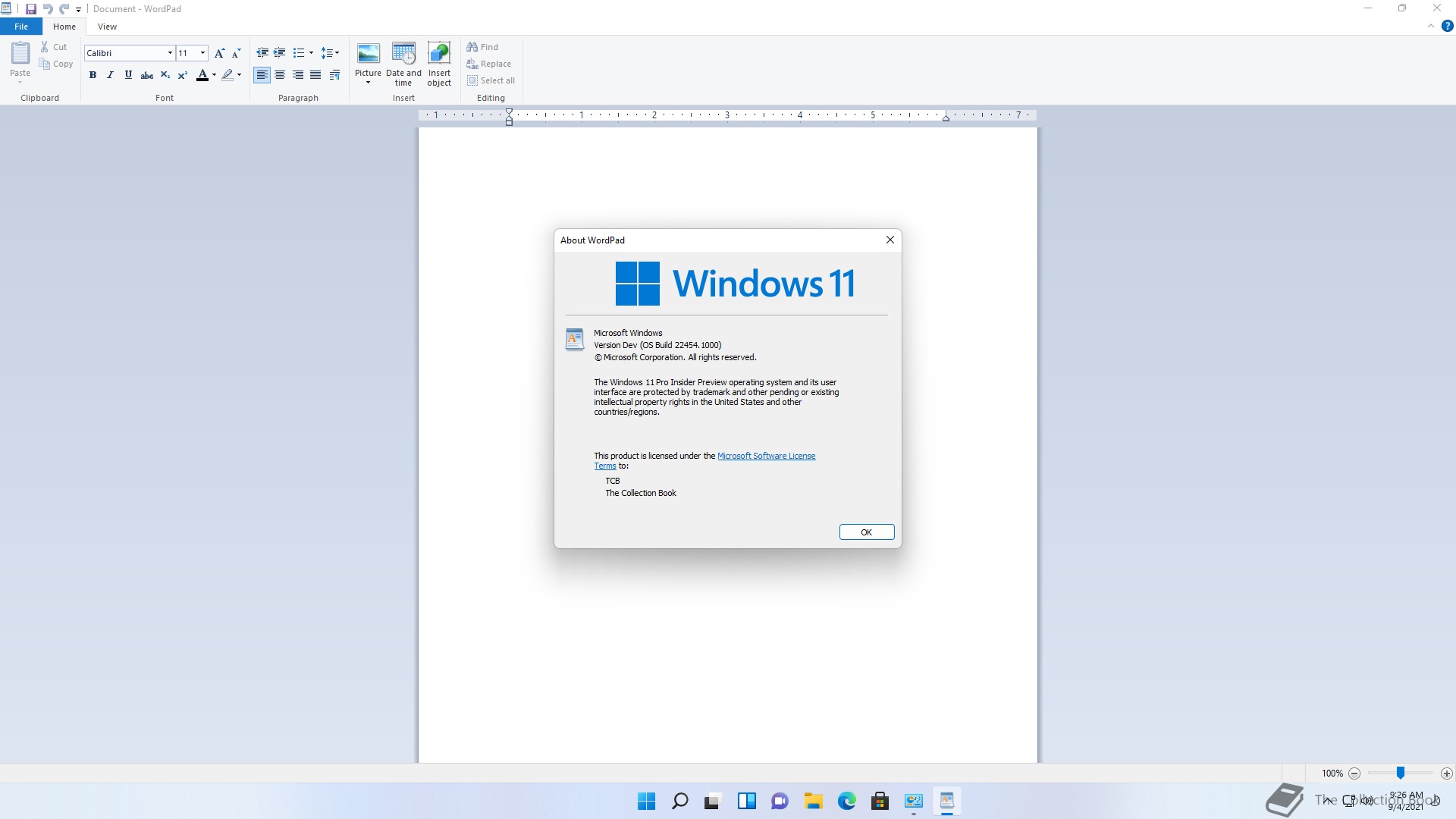Click the Undo icon in title bar
The width and height of the screenshot is (1456, 819).
click(48, 9)
